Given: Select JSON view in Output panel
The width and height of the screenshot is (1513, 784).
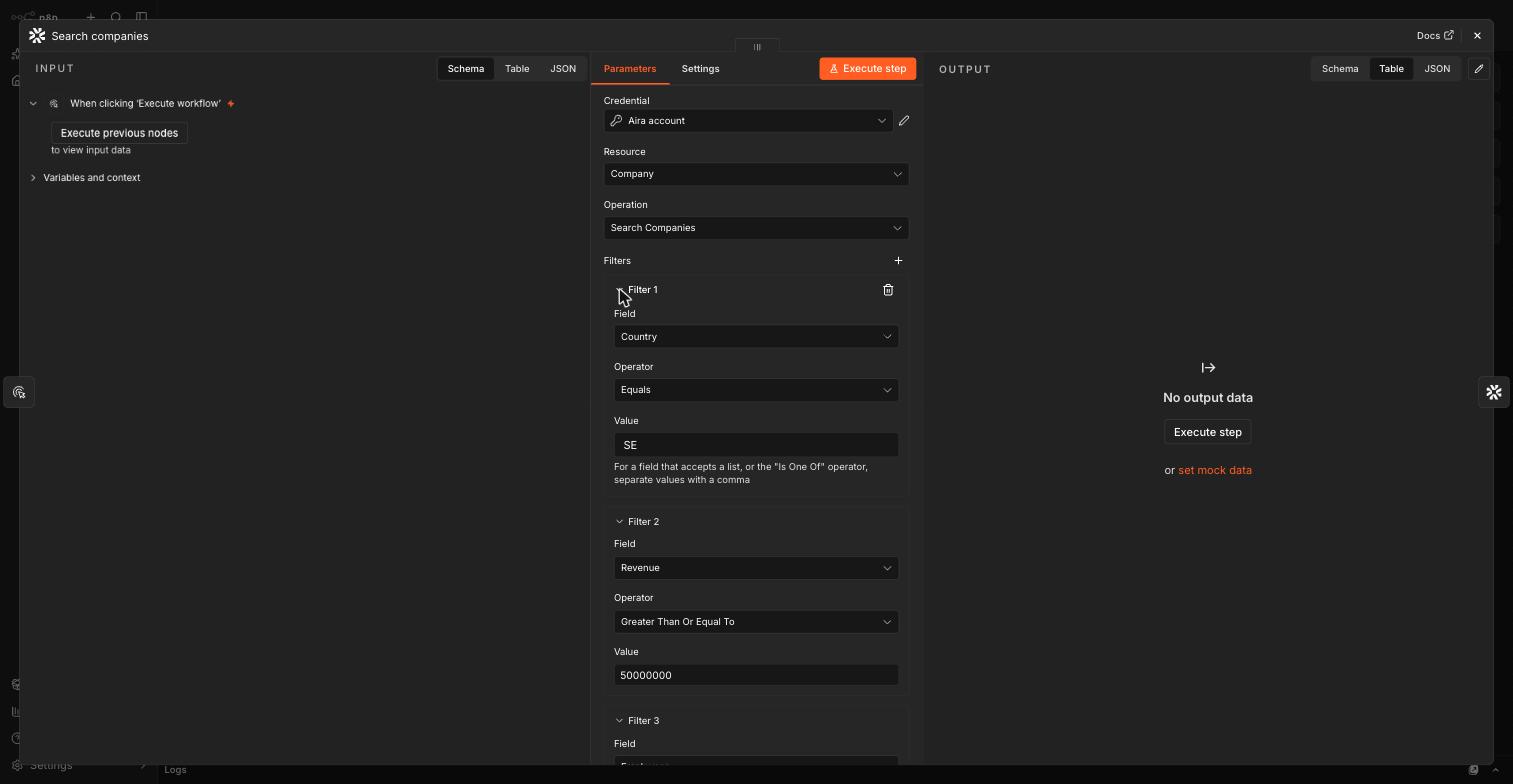Looking at the screenshot, I should (x=1437, y=69).
